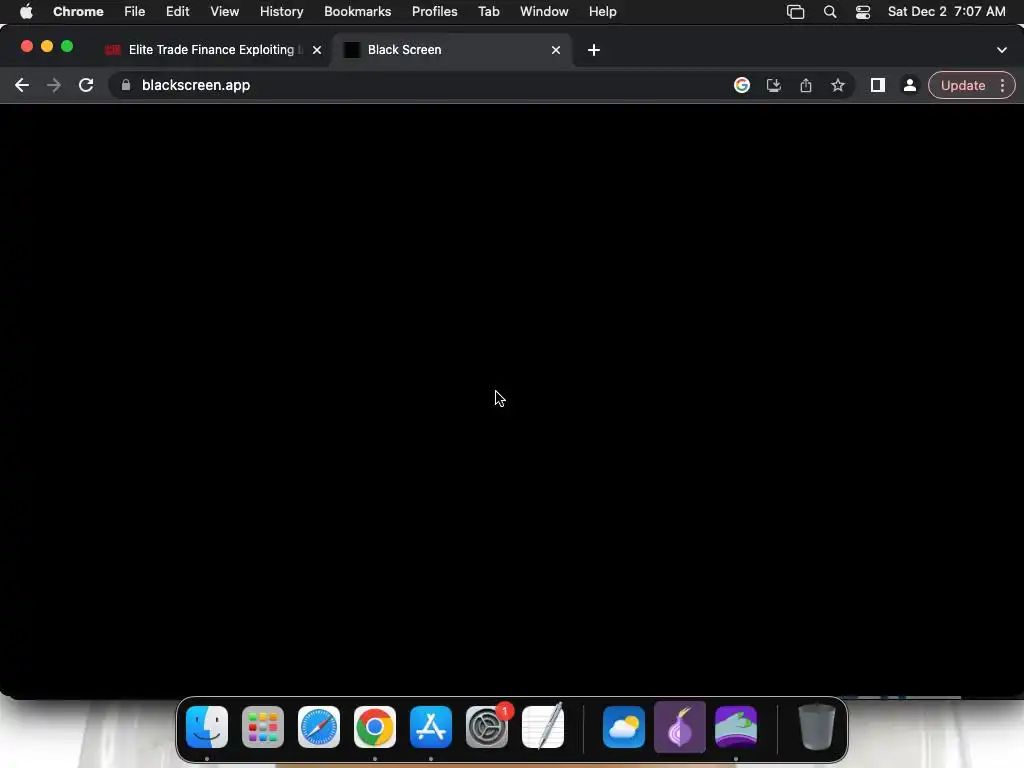Open System Settings from the Dock
The image size is (1024, 768).
[x=487, y=727]
